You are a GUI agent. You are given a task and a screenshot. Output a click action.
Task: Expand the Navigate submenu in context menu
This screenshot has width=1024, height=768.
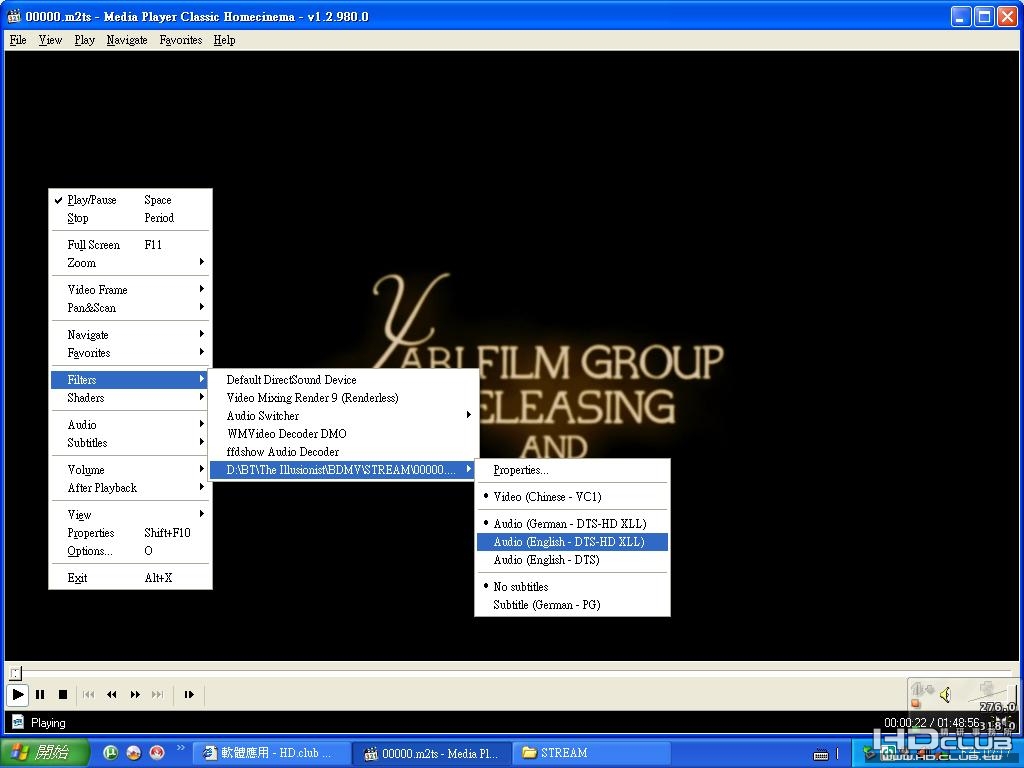[131, 335]
